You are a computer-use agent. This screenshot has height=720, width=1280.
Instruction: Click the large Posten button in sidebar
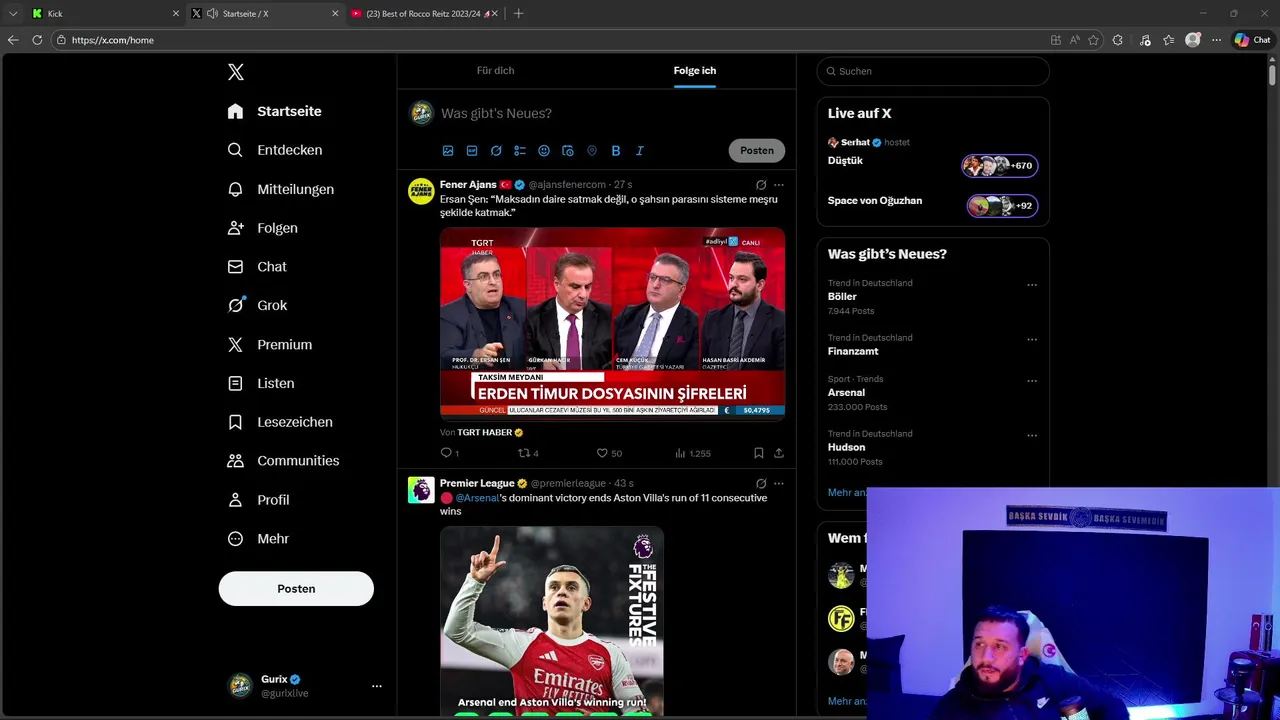coord(296,589)
